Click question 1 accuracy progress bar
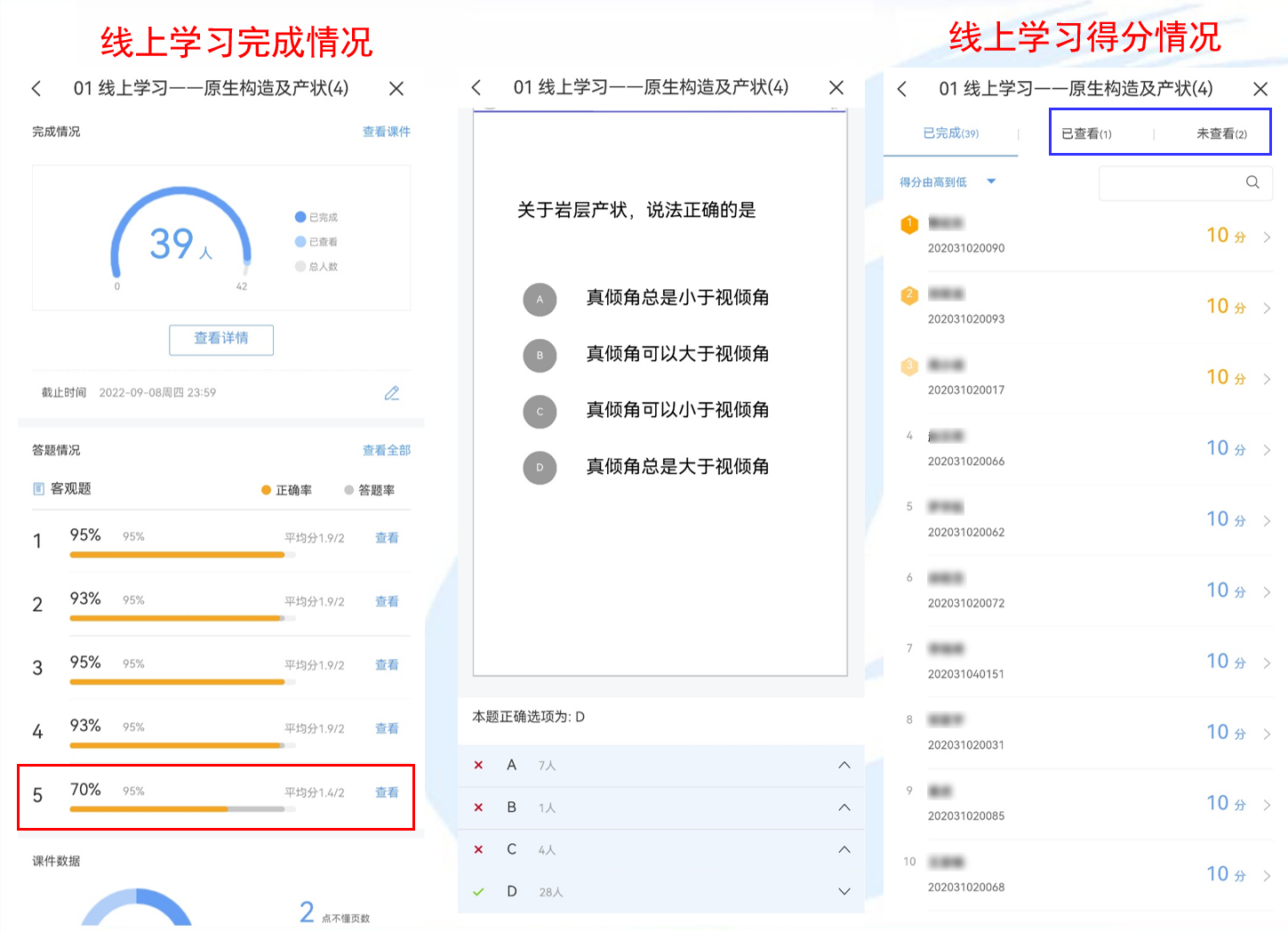Image resolution: width=1288 pixels, height=932 pixels. (x=178, y=555)
